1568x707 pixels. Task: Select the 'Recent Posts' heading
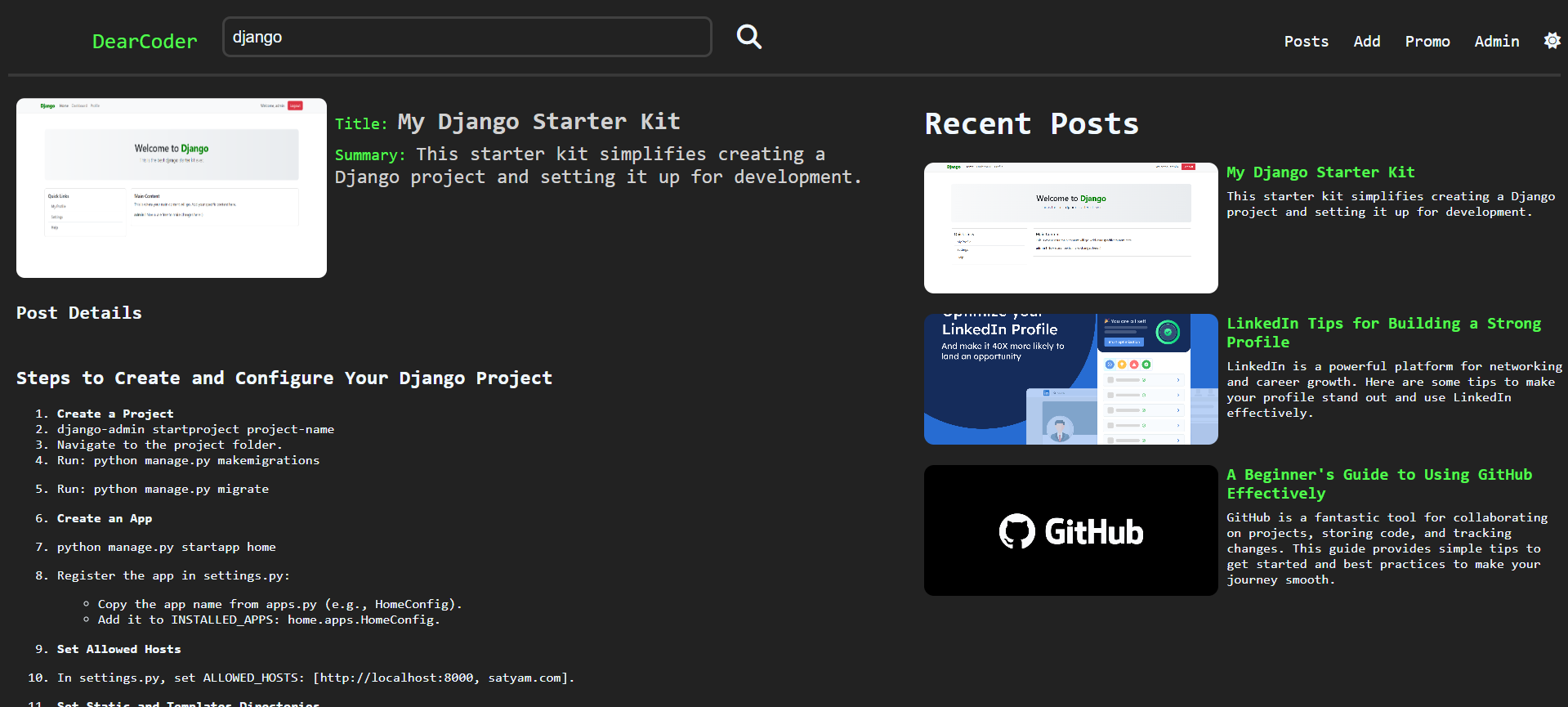(x=1031, y=124)
